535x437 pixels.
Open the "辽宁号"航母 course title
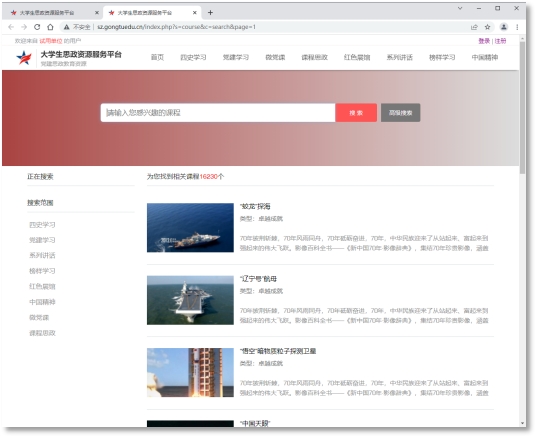pyautogui.click(x=258, y=279)
